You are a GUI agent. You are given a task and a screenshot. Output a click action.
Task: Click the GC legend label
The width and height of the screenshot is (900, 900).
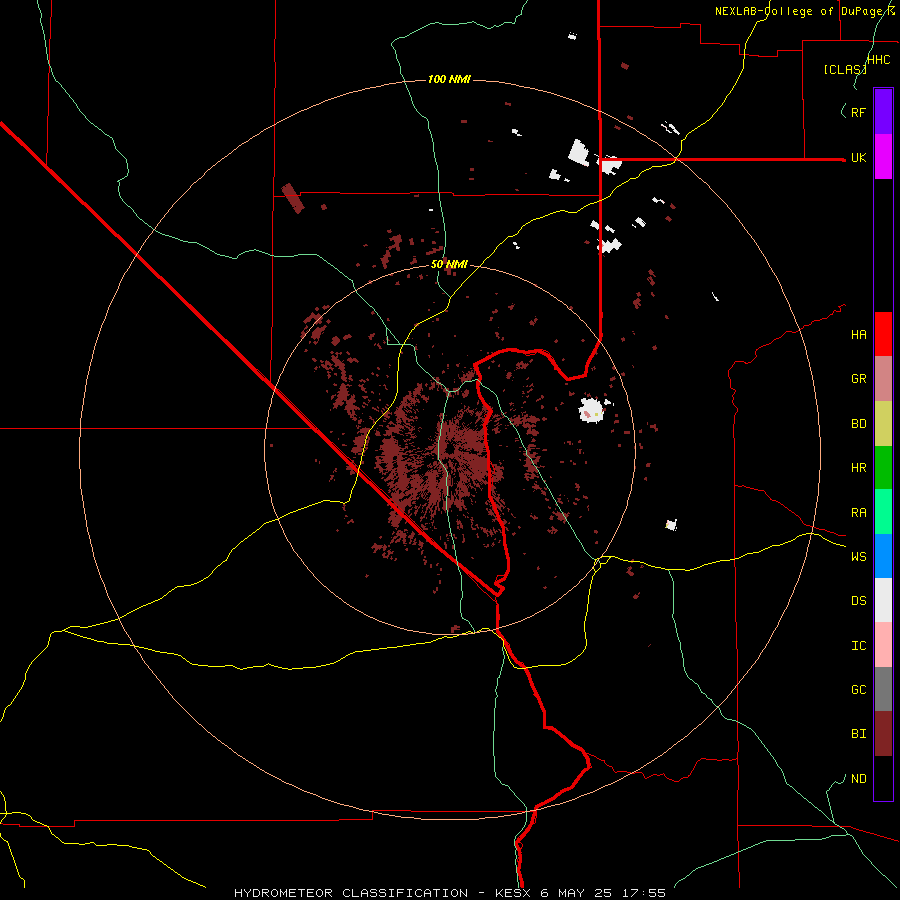(858, 690)
